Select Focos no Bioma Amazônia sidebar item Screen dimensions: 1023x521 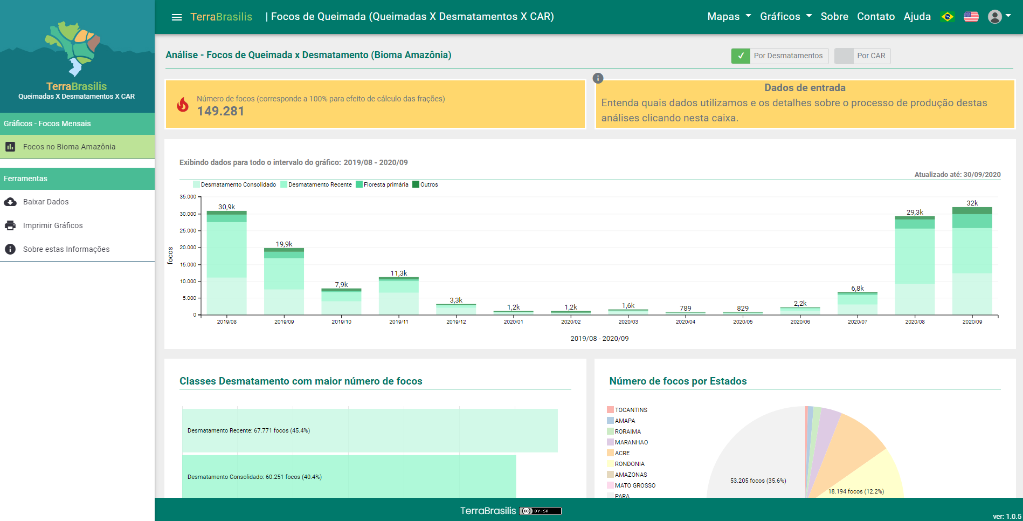[x=77, y=147]
